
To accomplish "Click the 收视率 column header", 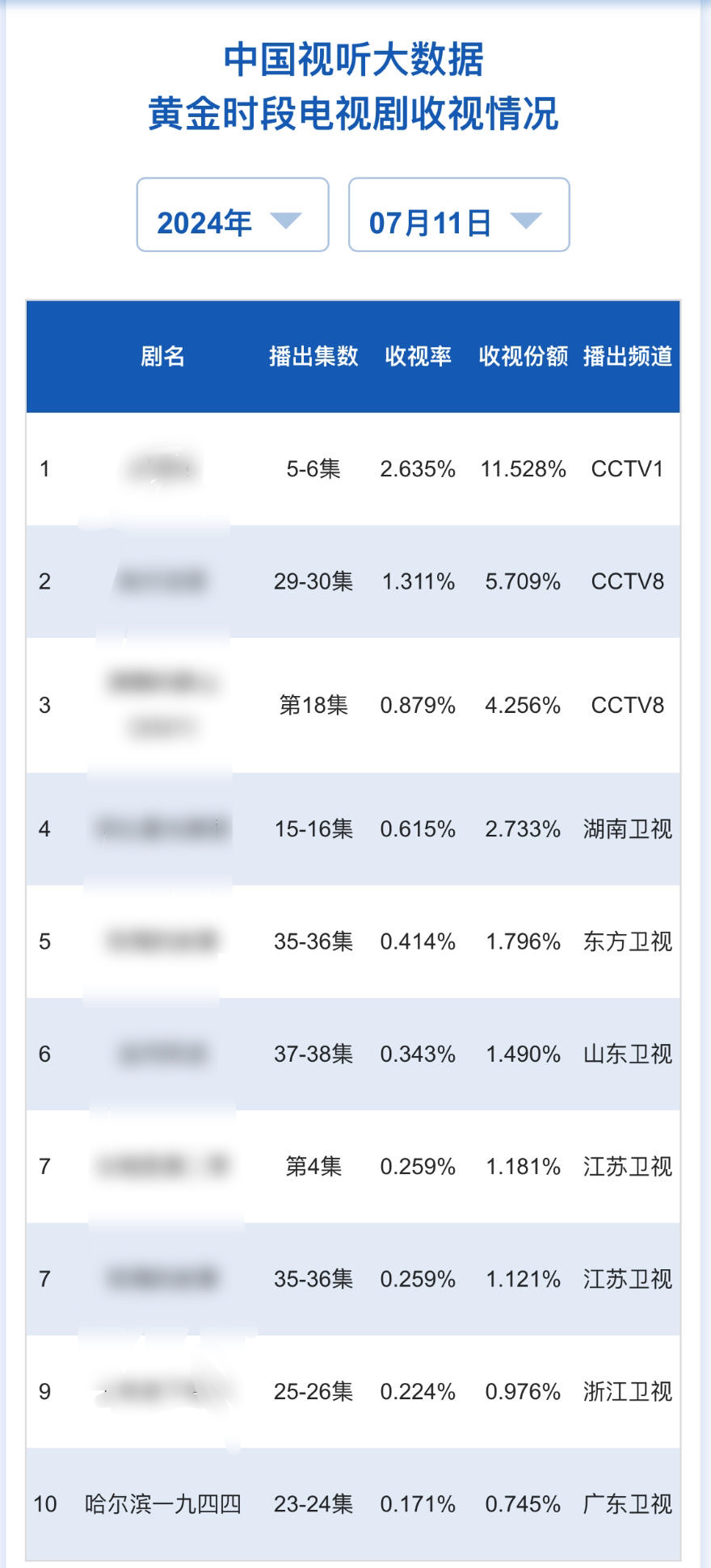I will point(418,356).
